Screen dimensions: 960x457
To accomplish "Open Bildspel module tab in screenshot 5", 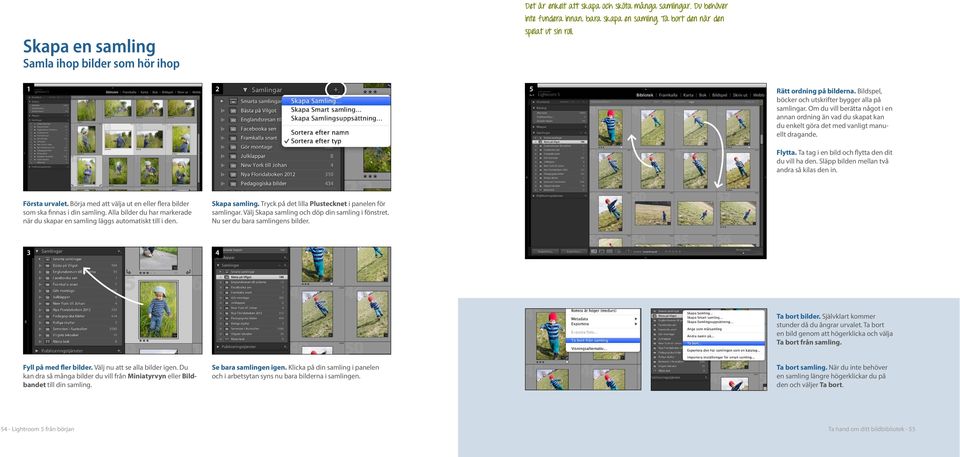I will (719, 95).
